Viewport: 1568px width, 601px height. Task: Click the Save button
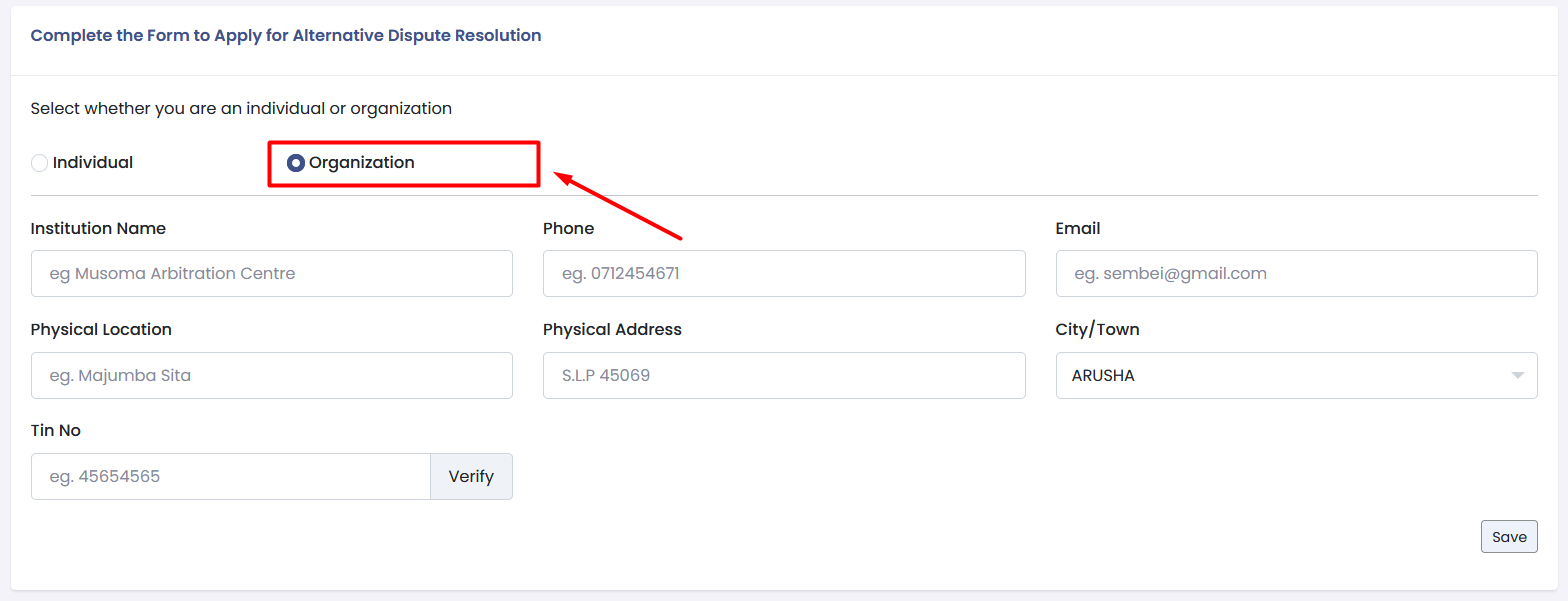1508,536
